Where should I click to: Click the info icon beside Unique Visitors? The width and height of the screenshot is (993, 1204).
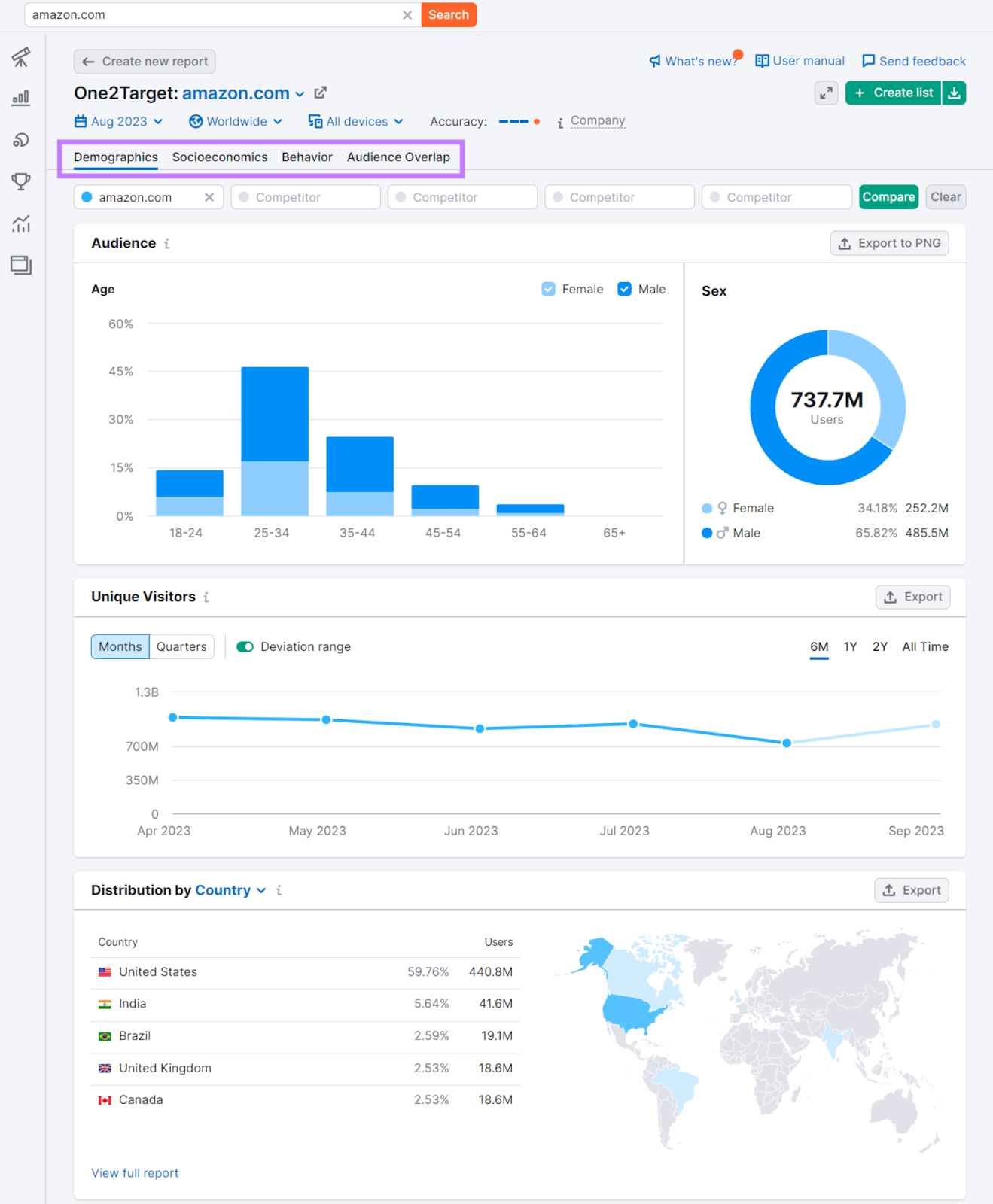click(206, 597)
